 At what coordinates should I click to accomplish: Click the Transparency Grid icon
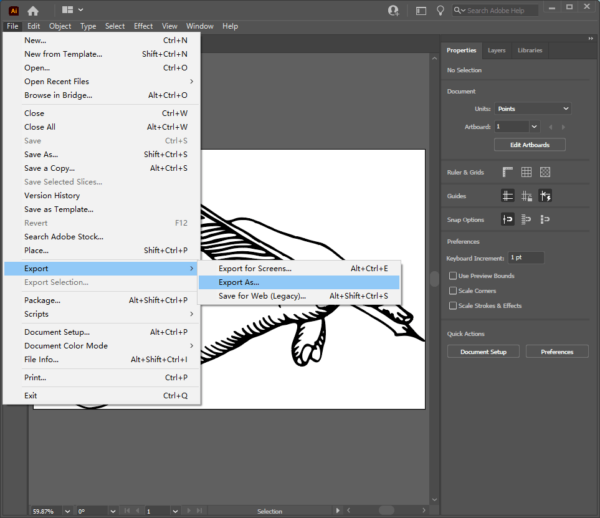545,172
